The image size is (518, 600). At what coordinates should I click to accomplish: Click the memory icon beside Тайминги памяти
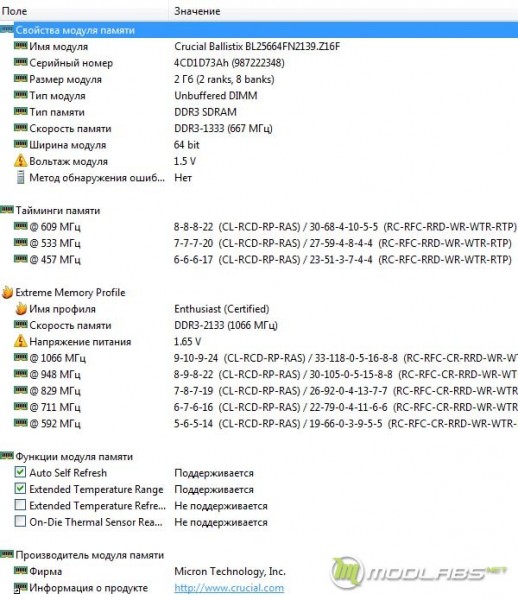[7, 210]
